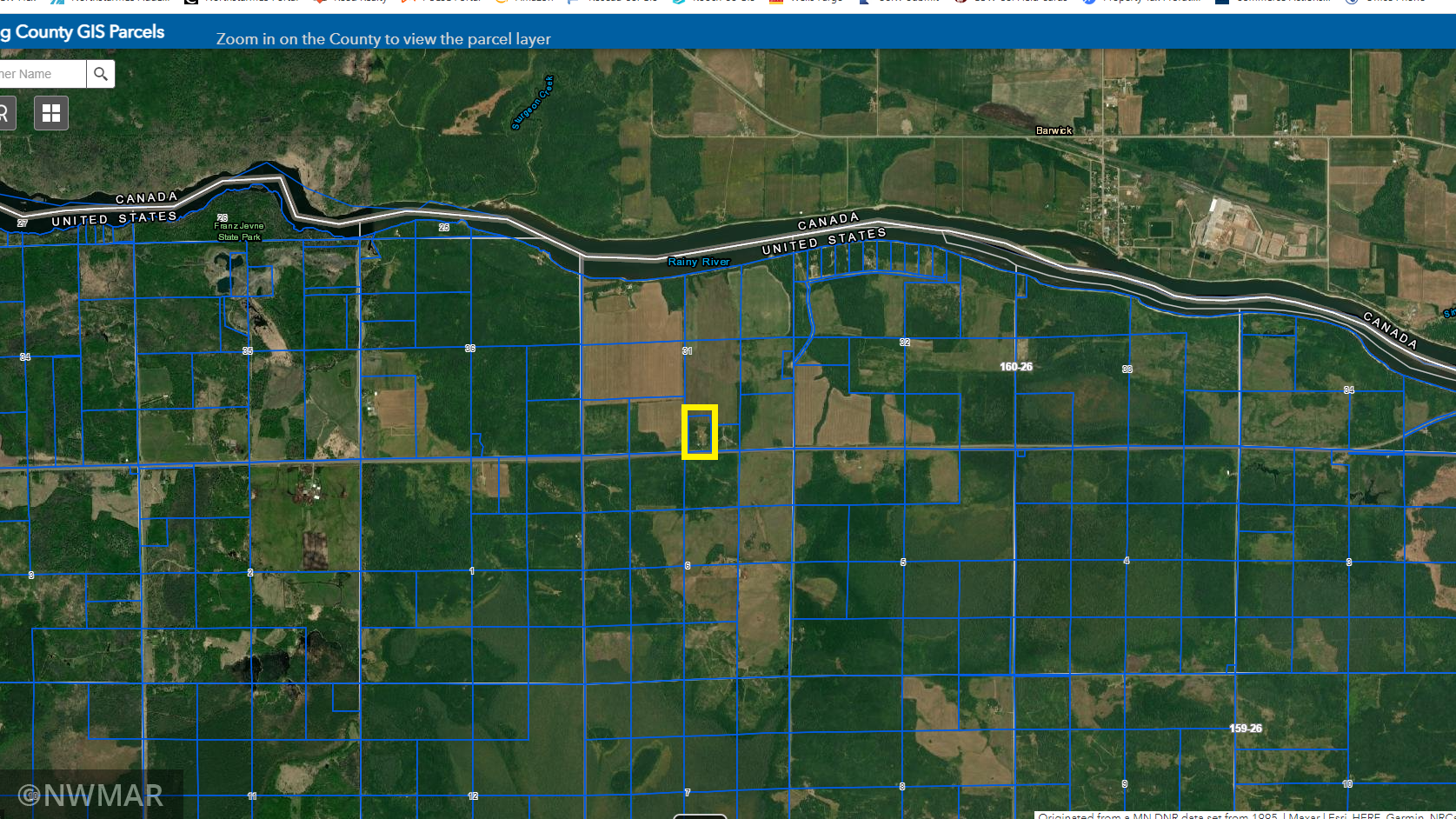Screen dimensions: 1456x819
Task: Click the Sturgeon Creek label
Action: (x=532, y=103)
